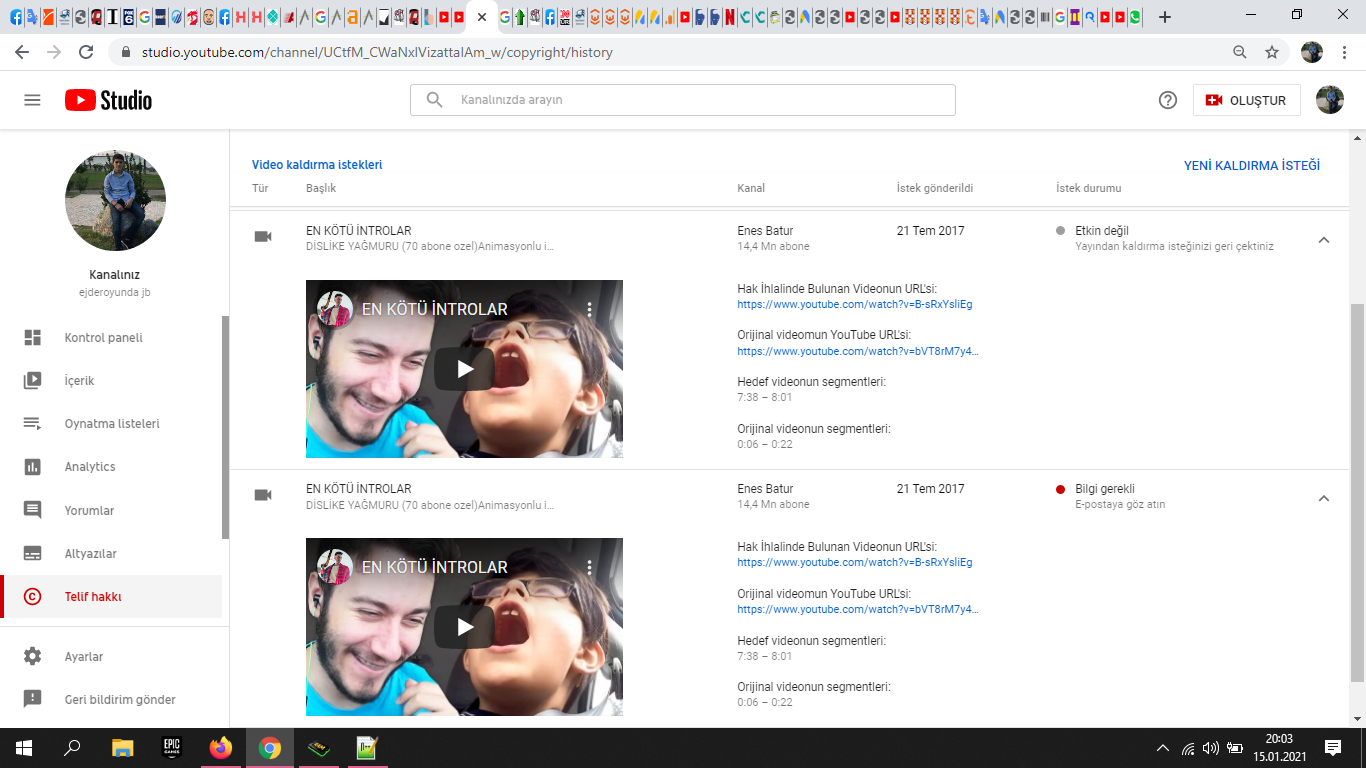Open the hamburger navigation menu
This screenshot has height=768, width=1366.
tap(32, 100)
